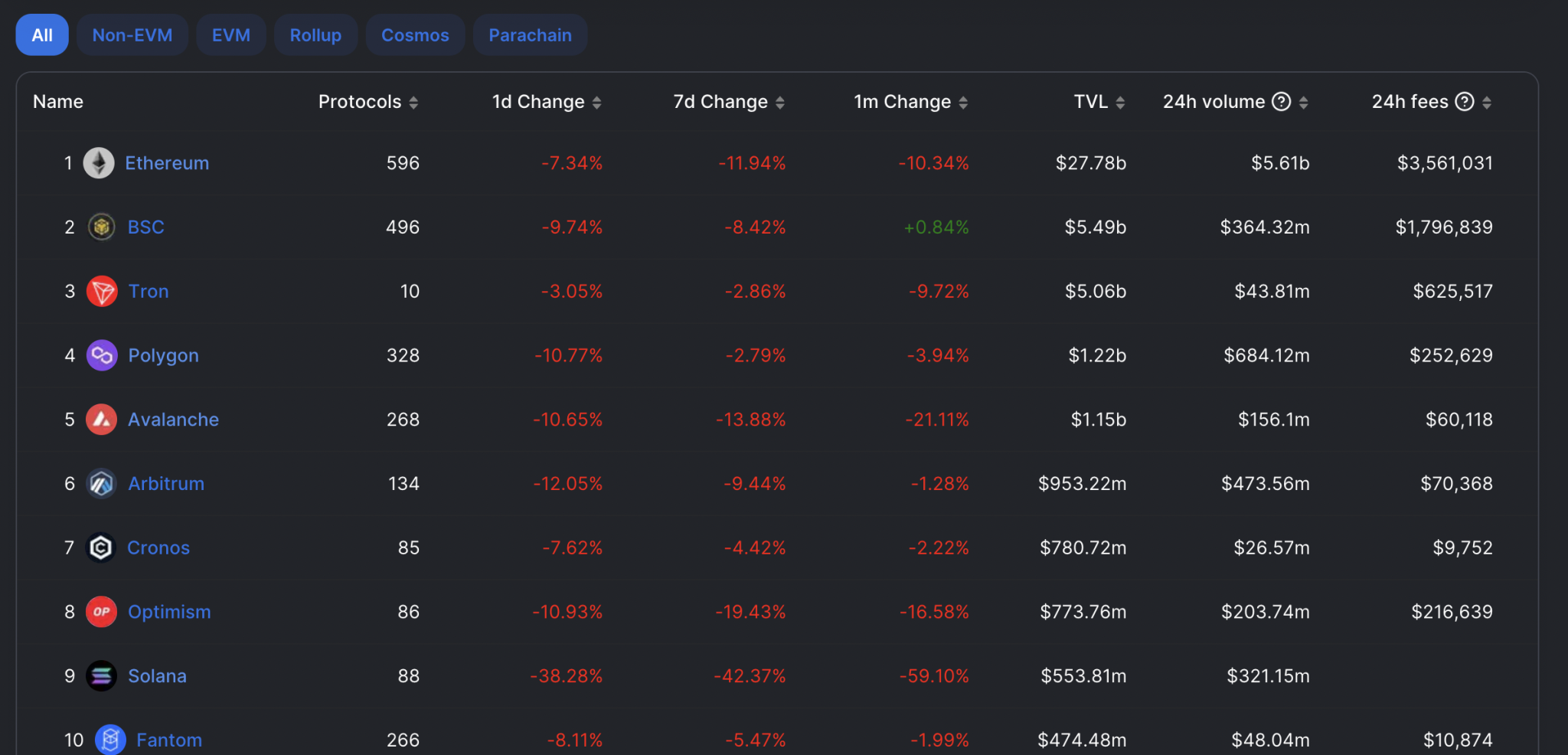Screen dimensions: 1568x755
Task: Click Polygon 24h volume $684.12m
Action: tap(1266, 355)
